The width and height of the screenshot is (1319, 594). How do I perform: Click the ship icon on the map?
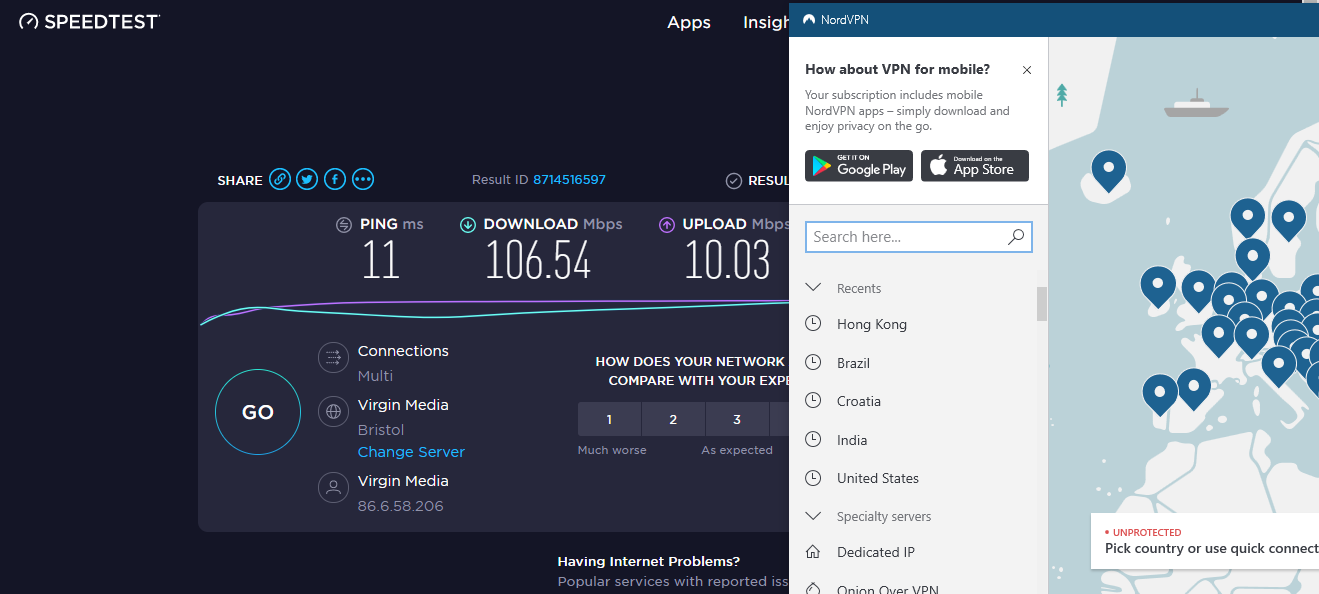click(1194, 103)
